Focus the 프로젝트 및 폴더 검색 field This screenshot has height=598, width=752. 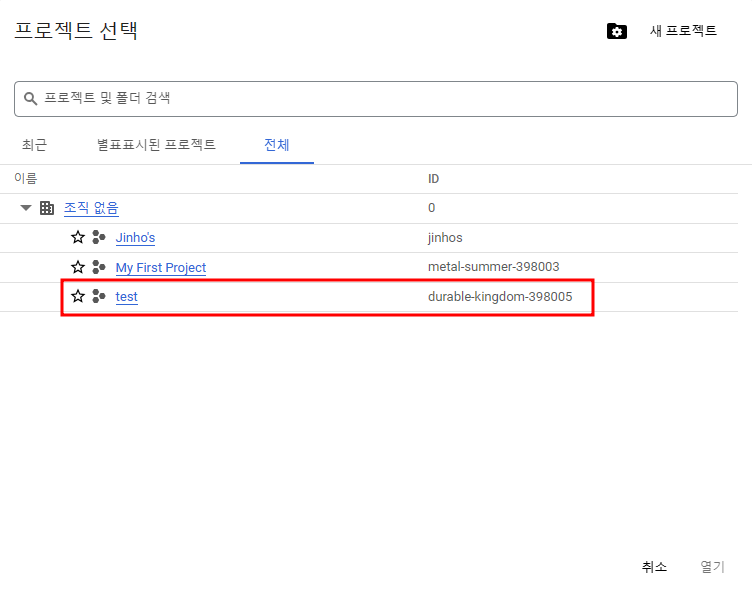376,99
